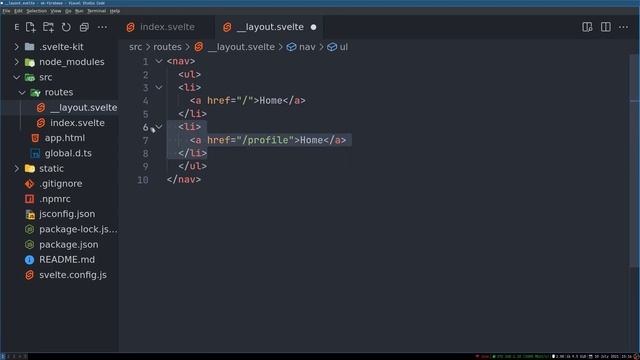Viewport: 640px width, 360px height.
Task: Open package.json in the explorer
Action: (x=69, y=245)
